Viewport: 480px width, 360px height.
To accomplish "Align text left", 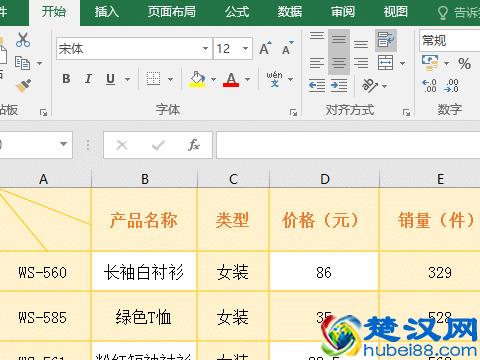I will pos(317,63).
